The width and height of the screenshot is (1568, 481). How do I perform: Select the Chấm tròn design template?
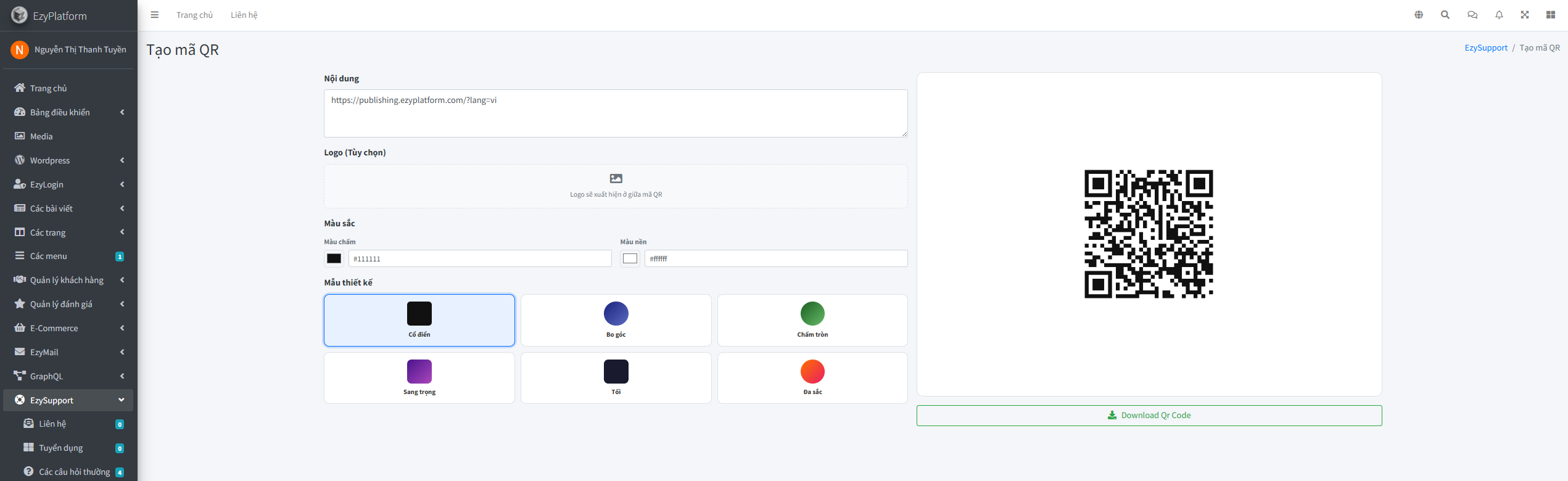pos(812,320)
